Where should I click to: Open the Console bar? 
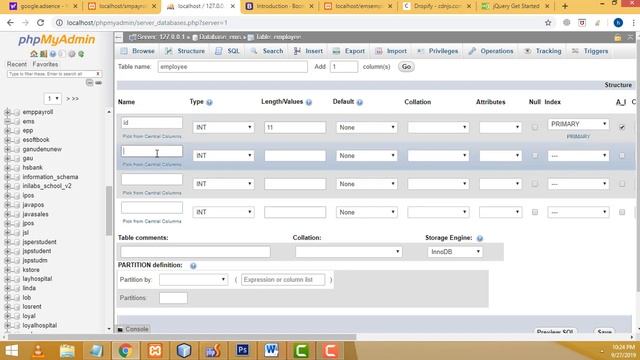point(133,329)
